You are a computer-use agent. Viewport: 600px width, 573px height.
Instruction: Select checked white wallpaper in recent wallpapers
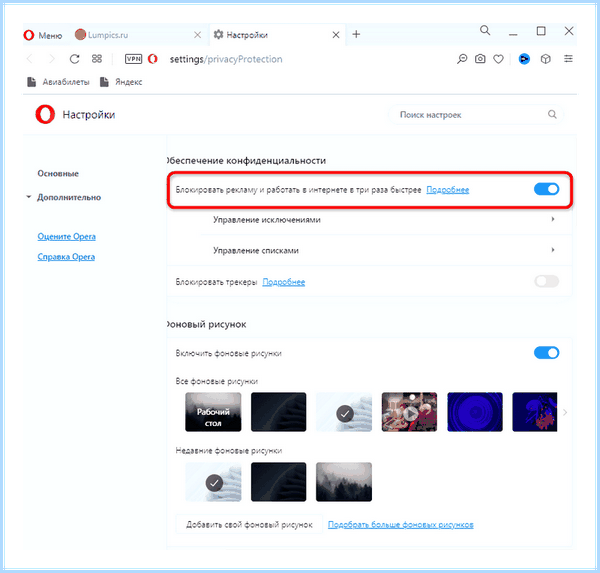[x=213, y=482]
